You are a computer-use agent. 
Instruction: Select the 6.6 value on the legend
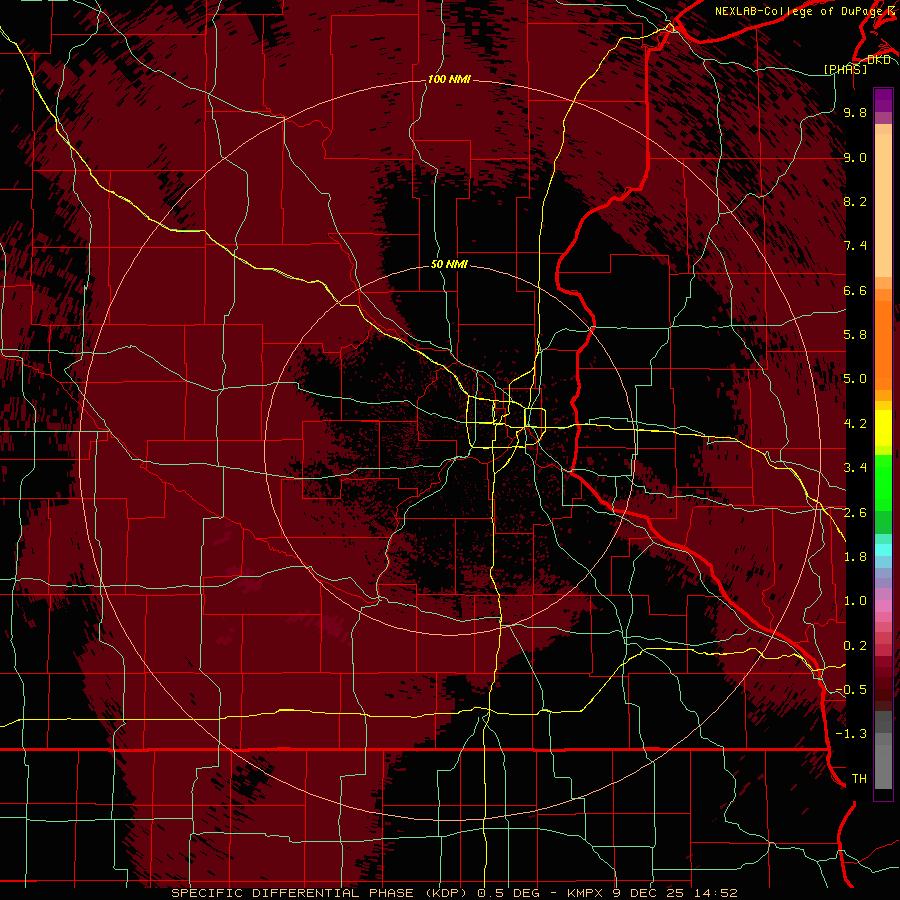tap(855, 290)
